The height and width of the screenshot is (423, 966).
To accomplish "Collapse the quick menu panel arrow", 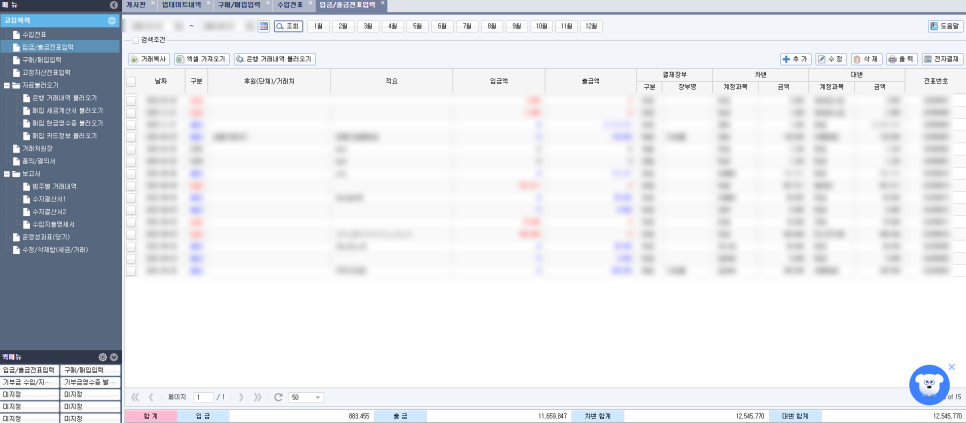I will [x=114, y=357].
